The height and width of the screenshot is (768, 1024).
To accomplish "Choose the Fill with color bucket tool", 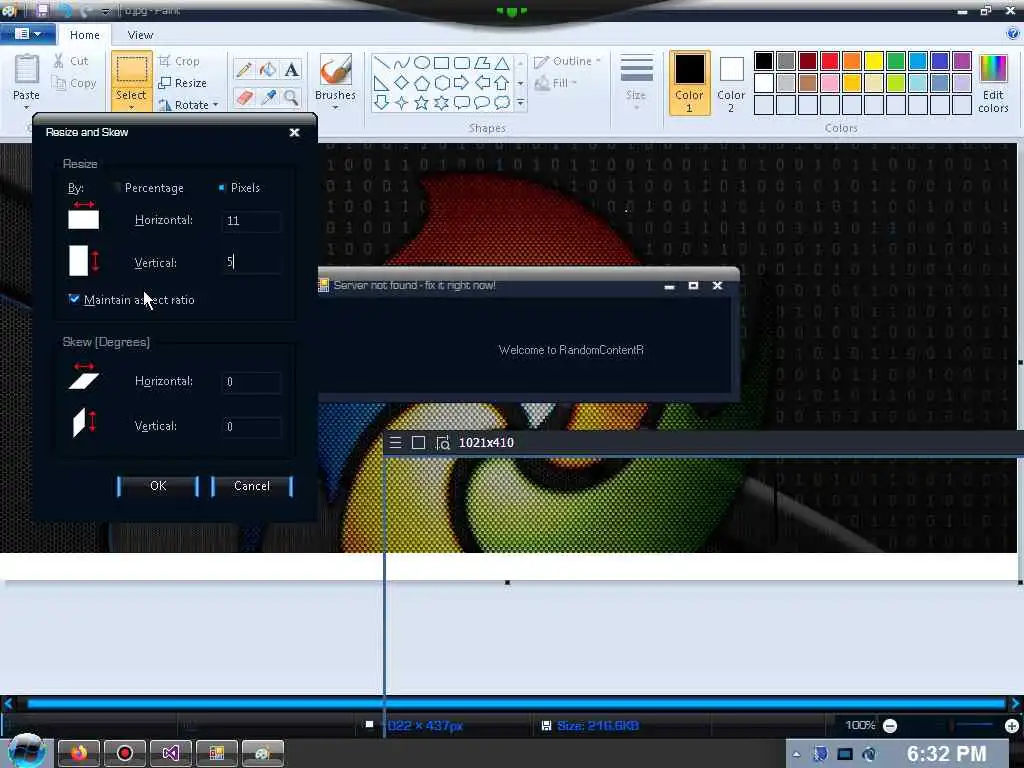I will click(268, 70).
